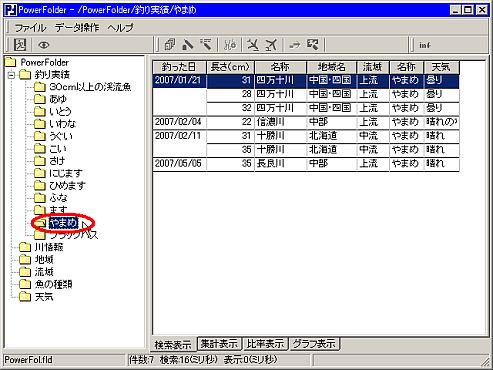The image size is (493, 370).
Task: Click the inf button in toolbar
Action: 425,45
